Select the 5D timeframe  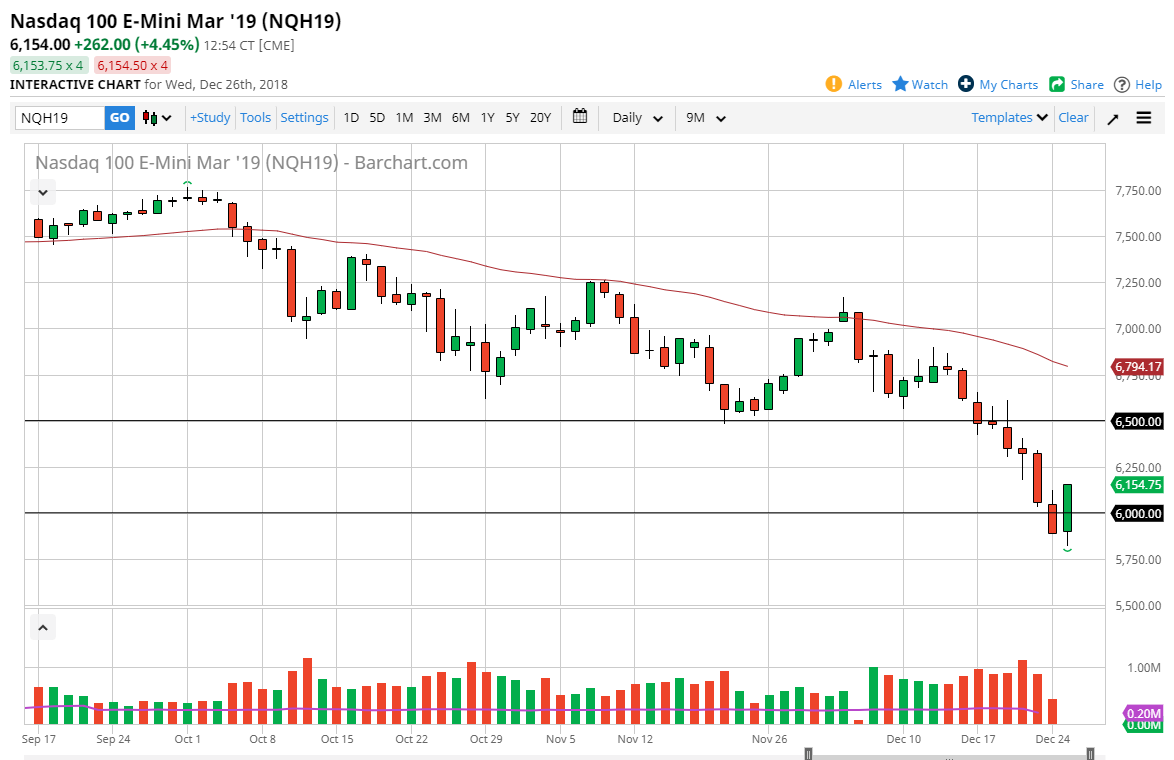click(377, 117)
